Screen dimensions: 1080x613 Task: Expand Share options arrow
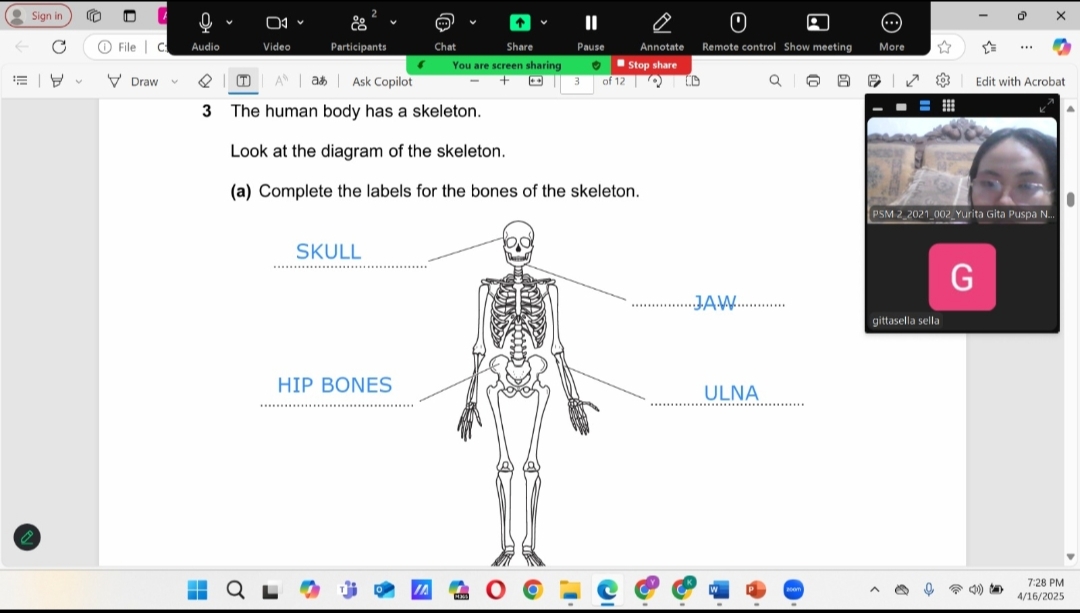[544, 23]
